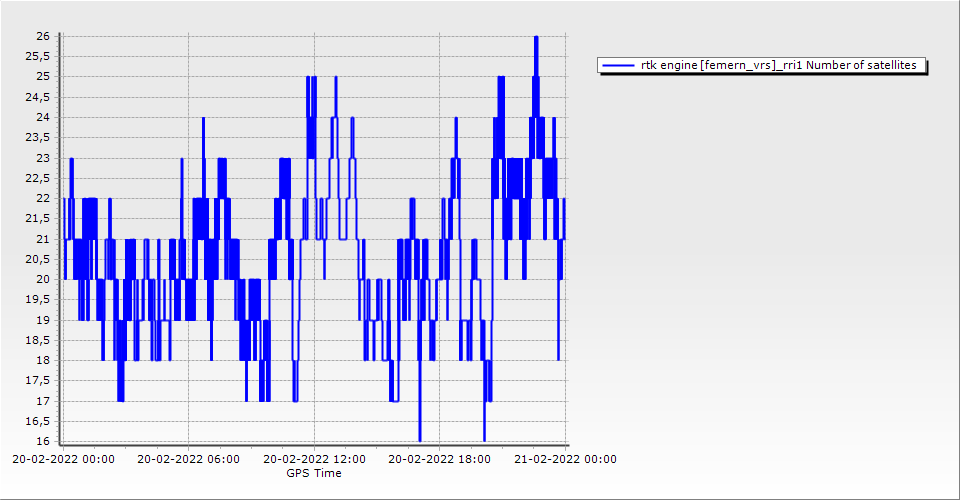Pick the Y-axis tick label 17
The width and height of the screenshot is (960, 500).
point(42,401)
